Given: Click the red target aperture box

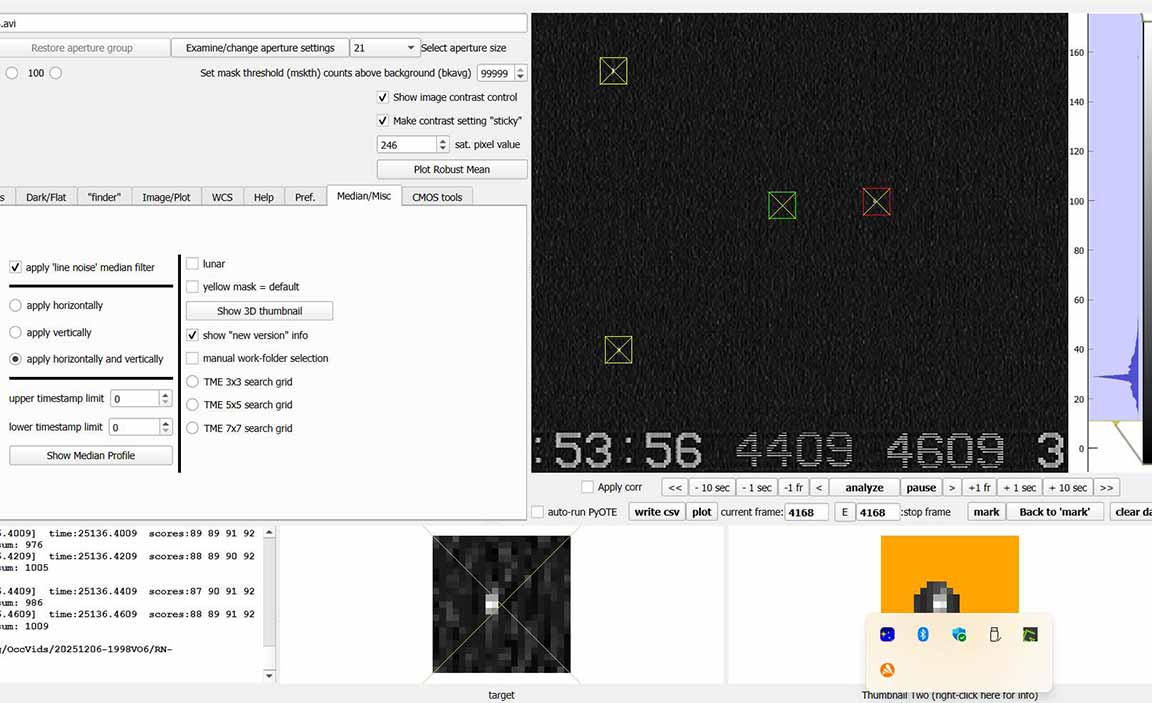Looking at the screenshot, I should [876, 202].
